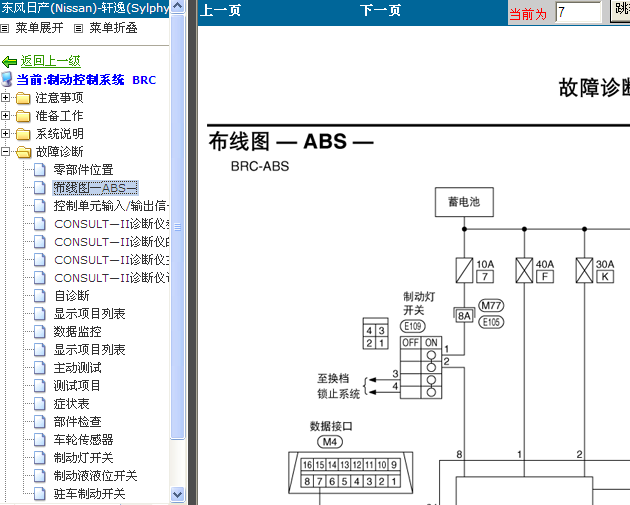This screenshot has width=630, height=505.
Task: Click the page icon next to 主动测试
Action: (39, 368)
